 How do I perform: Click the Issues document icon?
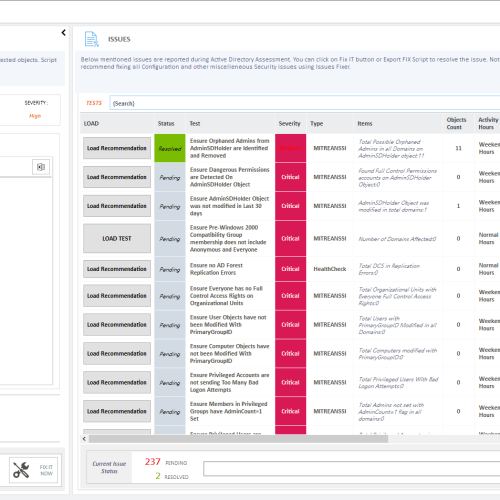click(92, 39)
